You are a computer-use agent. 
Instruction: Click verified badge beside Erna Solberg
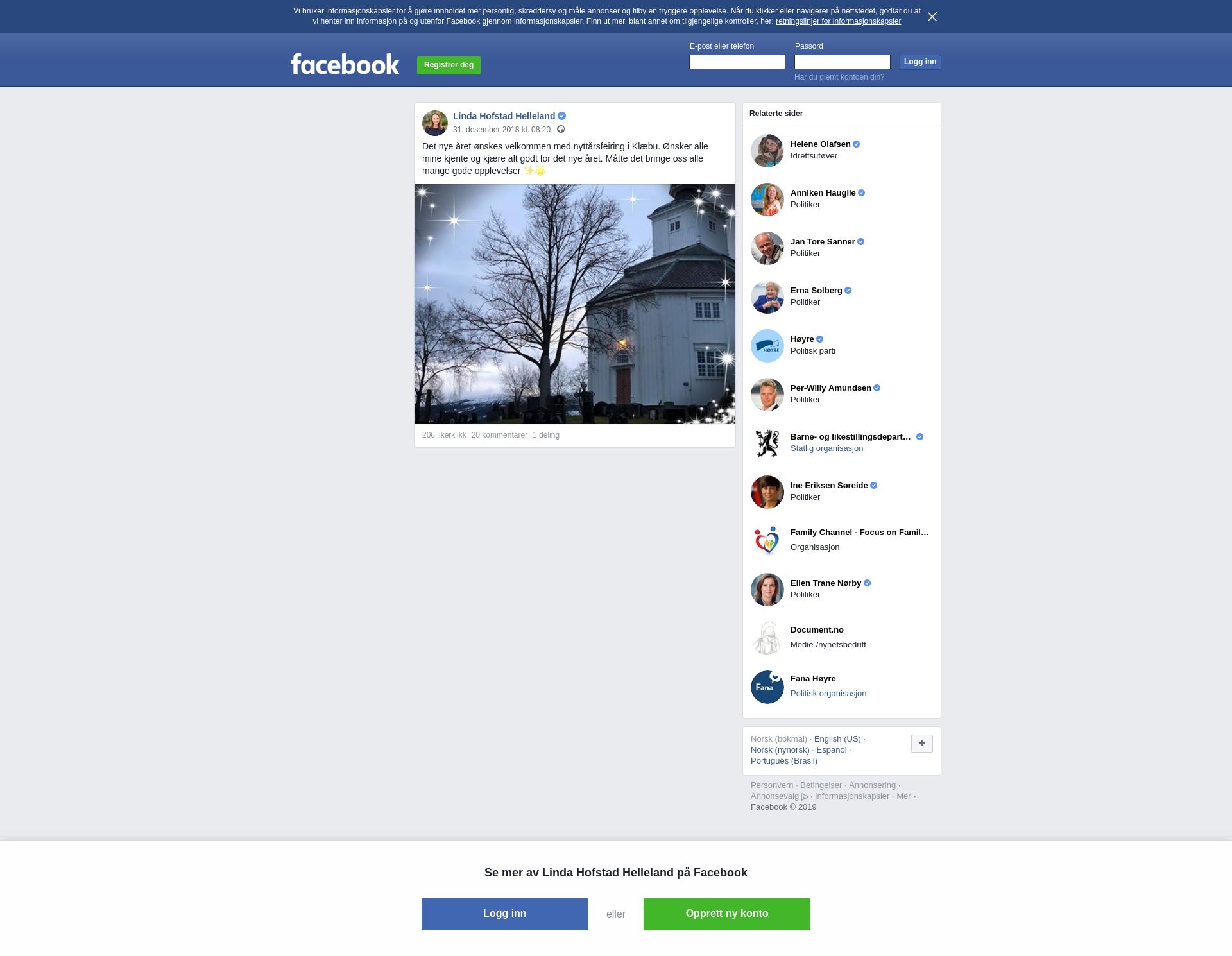pyautogui.click(x=848, y=291)
